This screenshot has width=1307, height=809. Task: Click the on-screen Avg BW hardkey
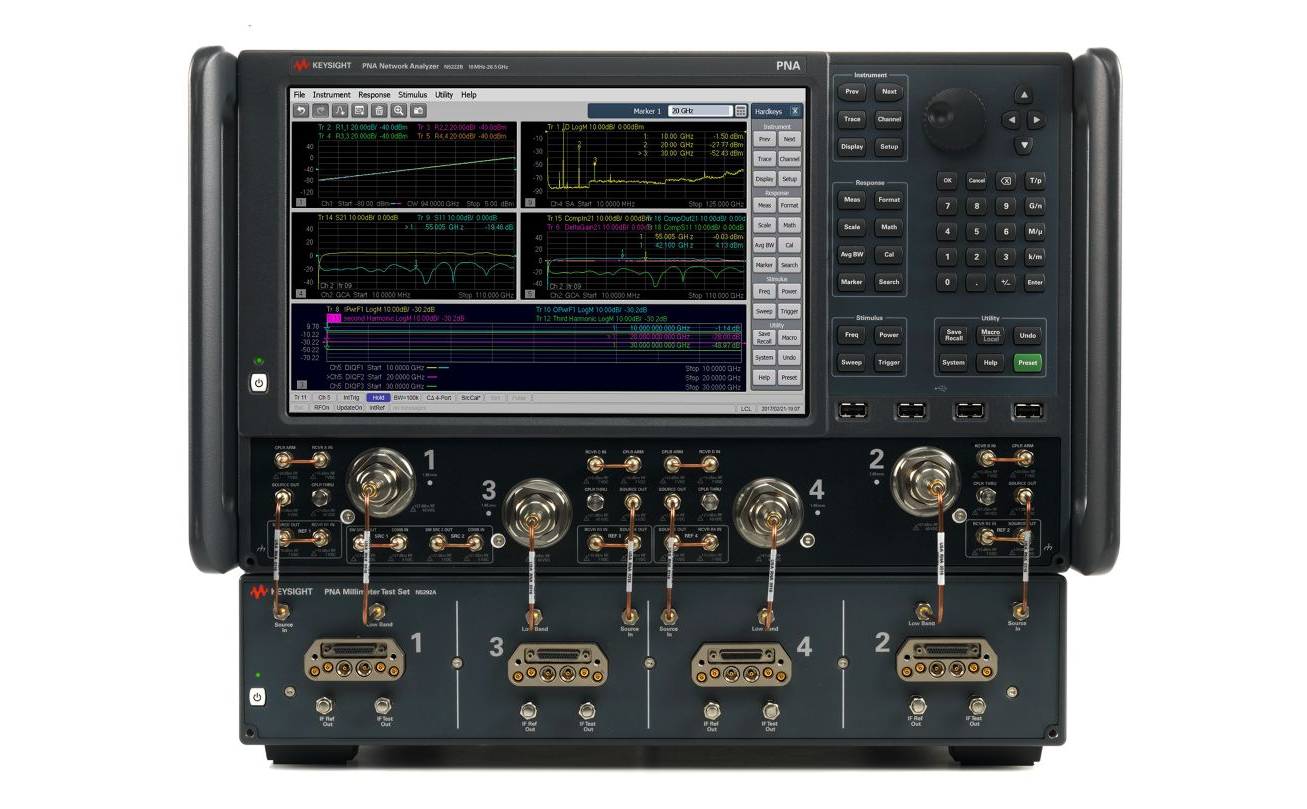coord(764,245)
